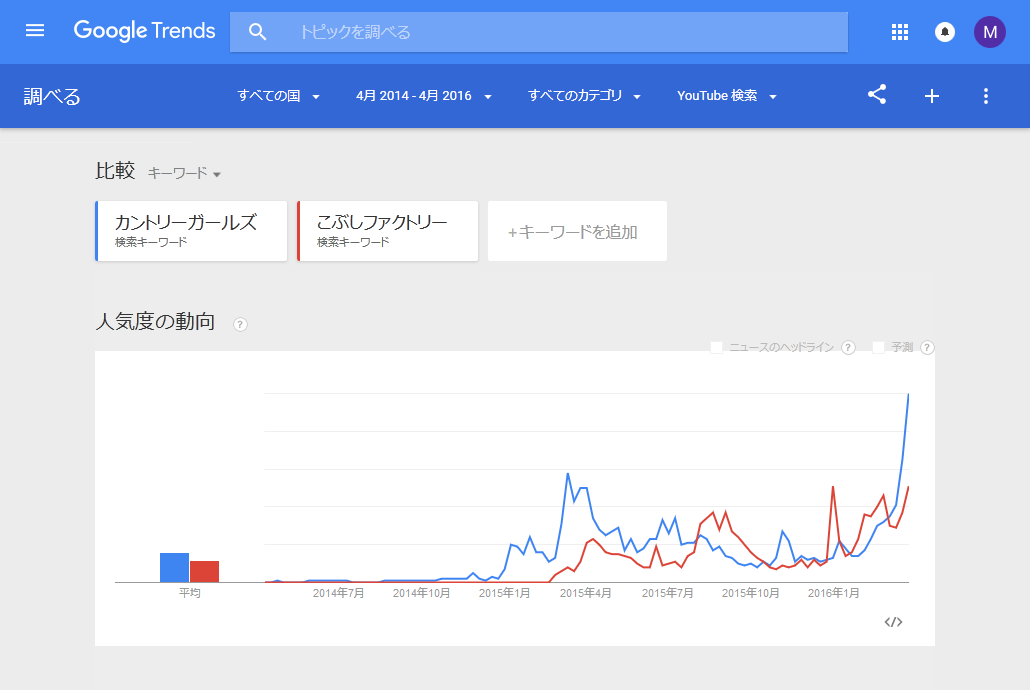The width and height of the screenshot is (1030, 690).
Task: Click the 平均 axis label
Action: pos(190,593)
